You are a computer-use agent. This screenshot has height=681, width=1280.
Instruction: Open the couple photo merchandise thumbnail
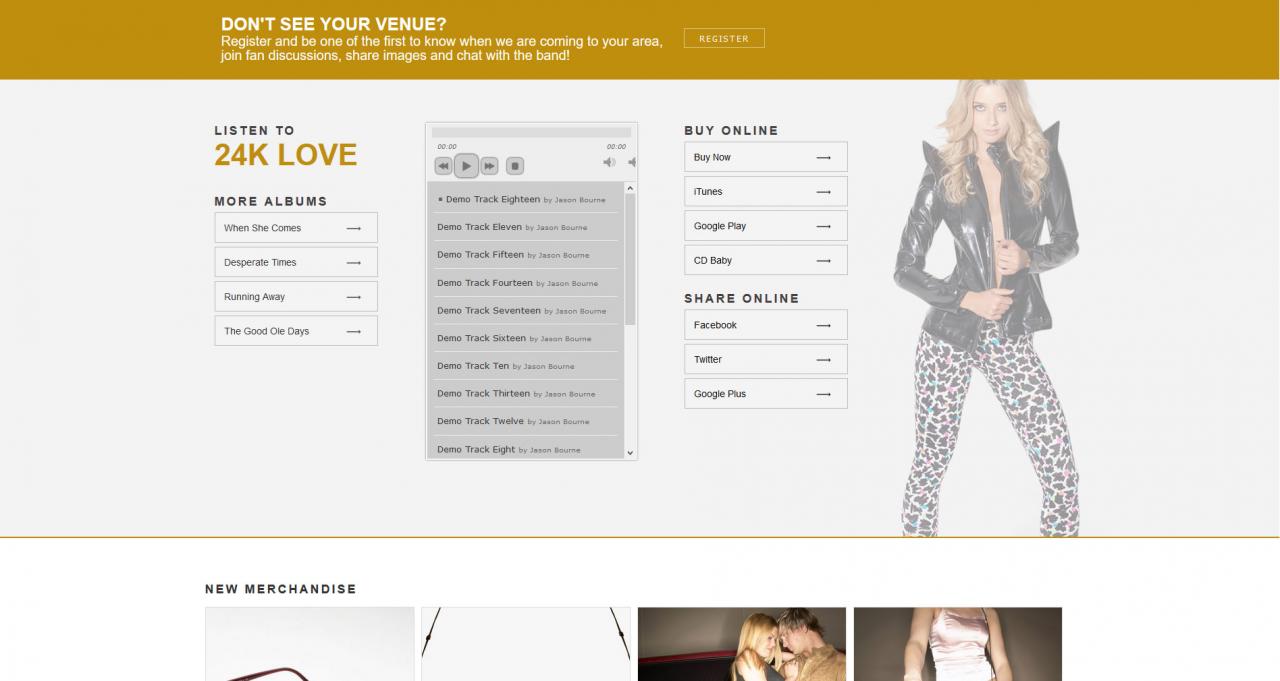[x=742, y=644]
